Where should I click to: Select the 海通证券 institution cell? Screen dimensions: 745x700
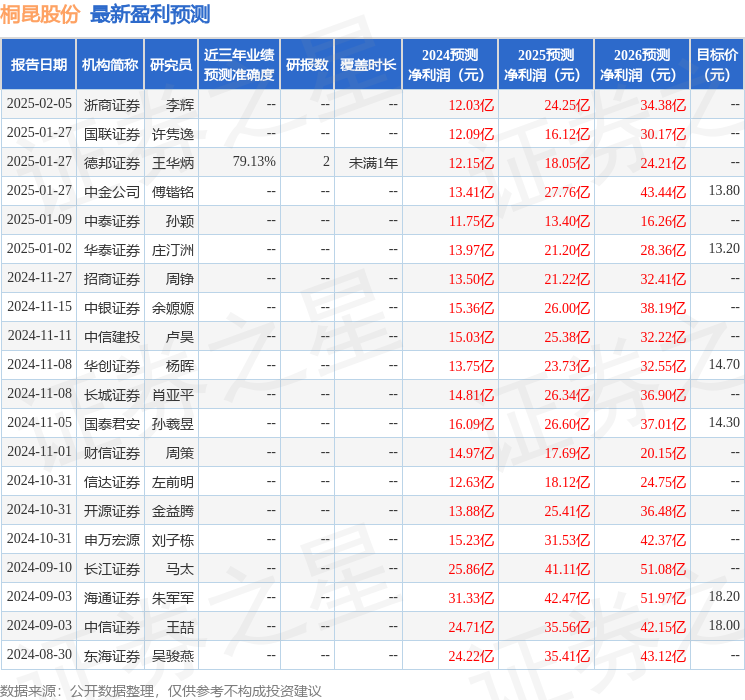tap(112, 597)
